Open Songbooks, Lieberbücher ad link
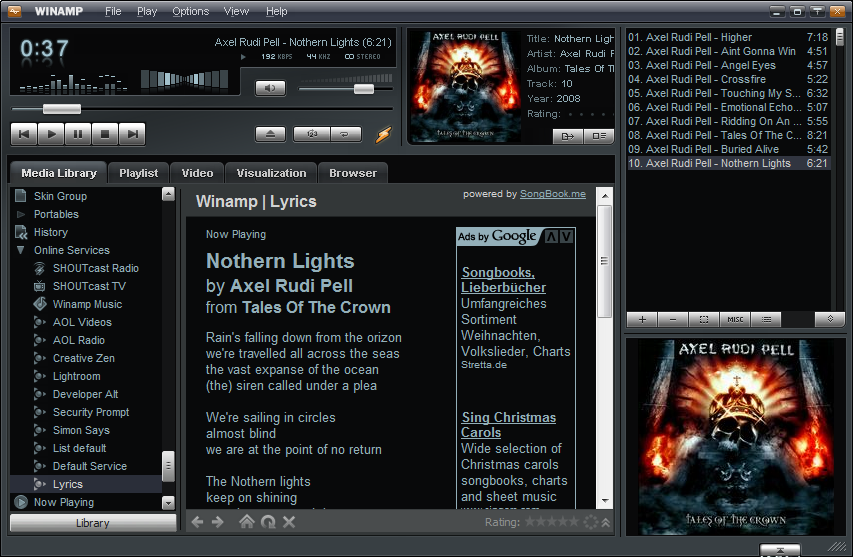This screenshot has height=557, width=853. pyautogui.click(x=503, y=280)
